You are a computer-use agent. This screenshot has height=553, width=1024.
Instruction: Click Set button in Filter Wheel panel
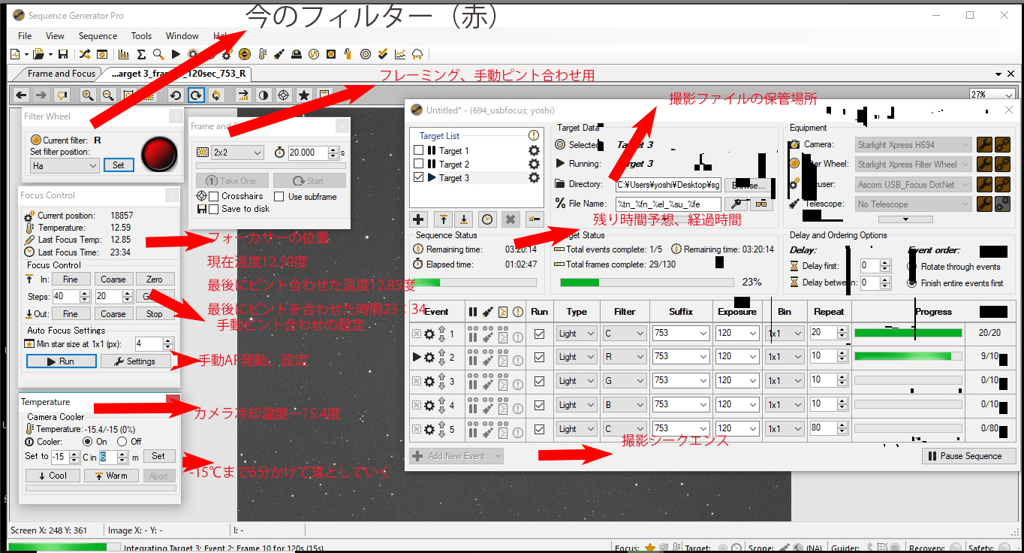pos(119,166)
